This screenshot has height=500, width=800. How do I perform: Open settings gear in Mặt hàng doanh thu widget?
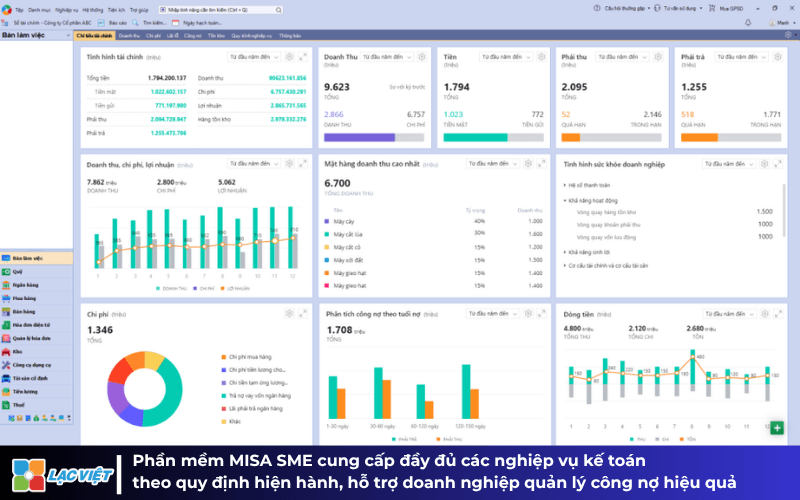click(528, 164)
